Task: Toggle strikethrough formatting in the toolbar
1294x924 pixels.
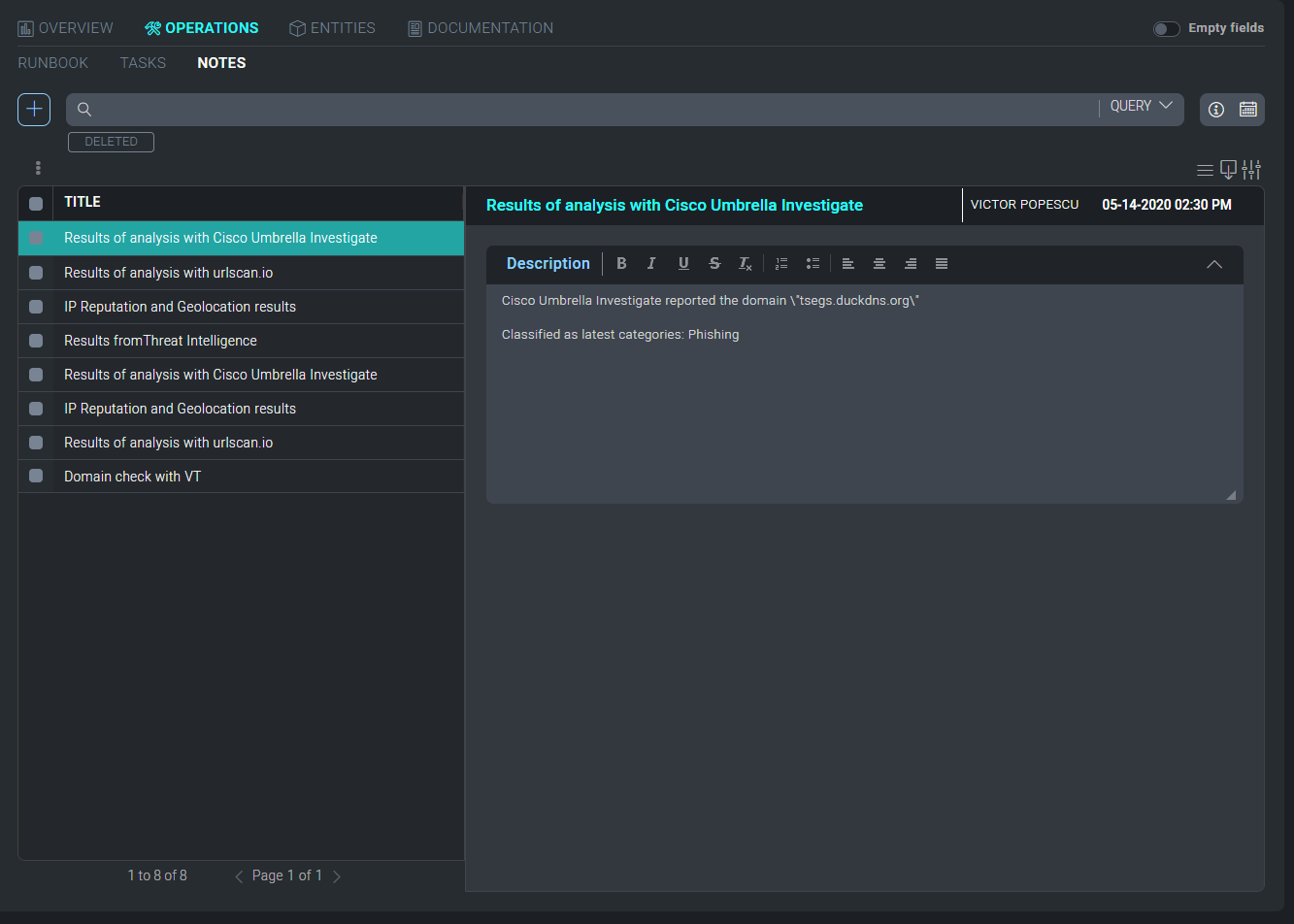Action: pyautogui.click(x=714, y=264)
